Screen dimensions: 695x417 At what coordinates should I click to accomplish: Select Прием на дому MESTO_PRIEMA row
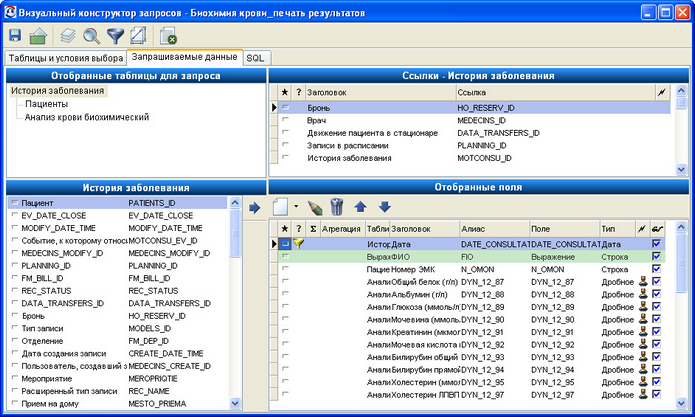[117, 403]
